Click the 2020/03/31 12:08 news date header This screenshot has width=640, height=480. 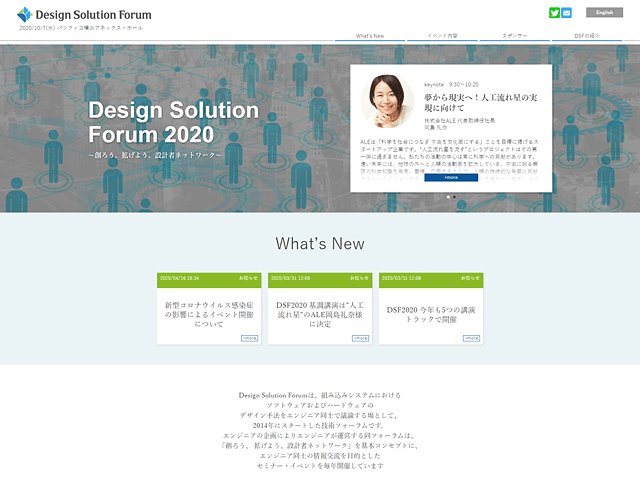pos(402,278)
